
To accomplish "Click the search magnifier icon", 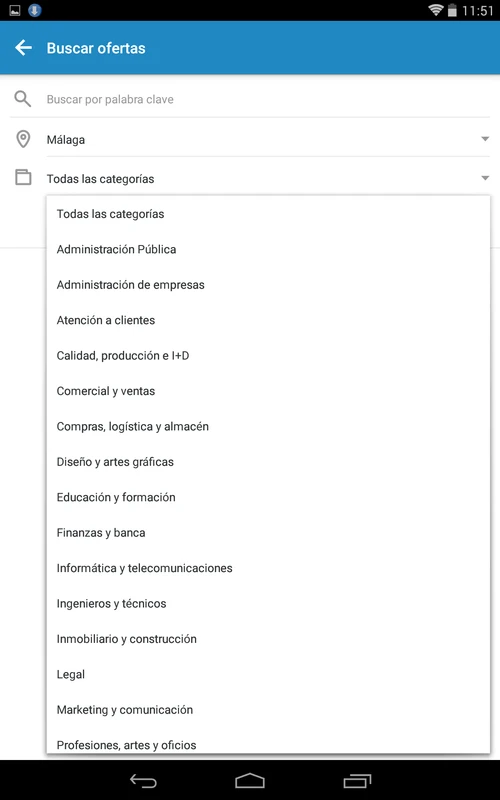I will click(x=23, y=99).
